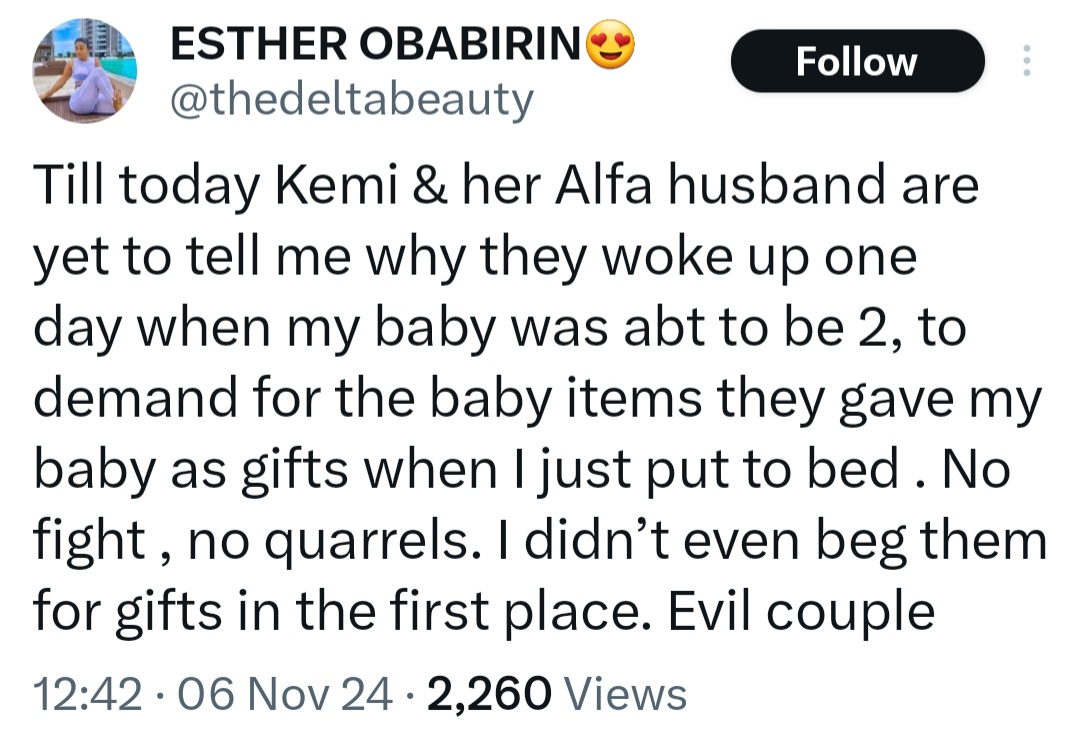This screenshot has width=1080, height=742.
Task: Open the three-dot more options menu
Action: tap(1025, 61)
